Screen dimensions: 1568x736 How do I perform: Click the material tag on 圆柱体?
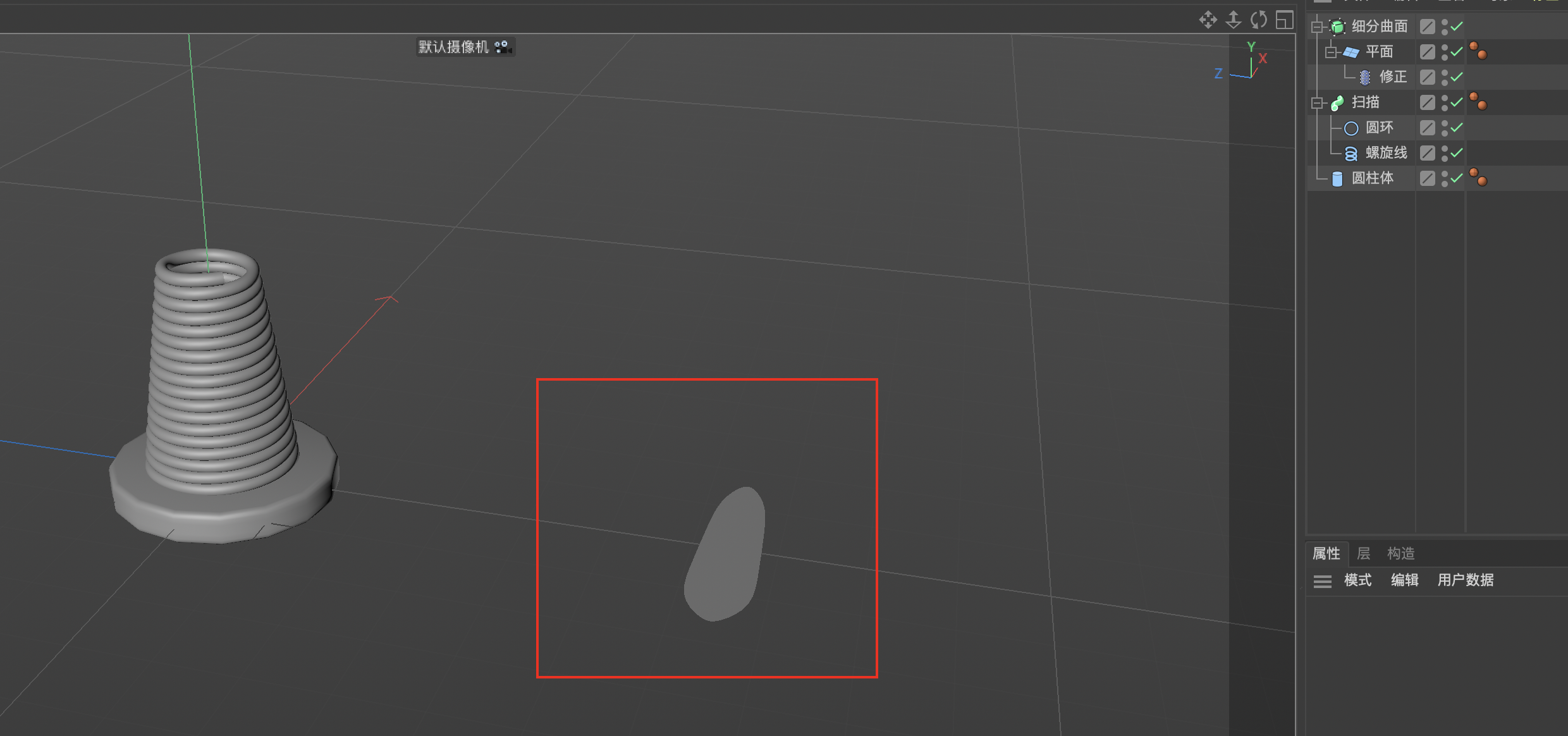tap(1478, 178)
